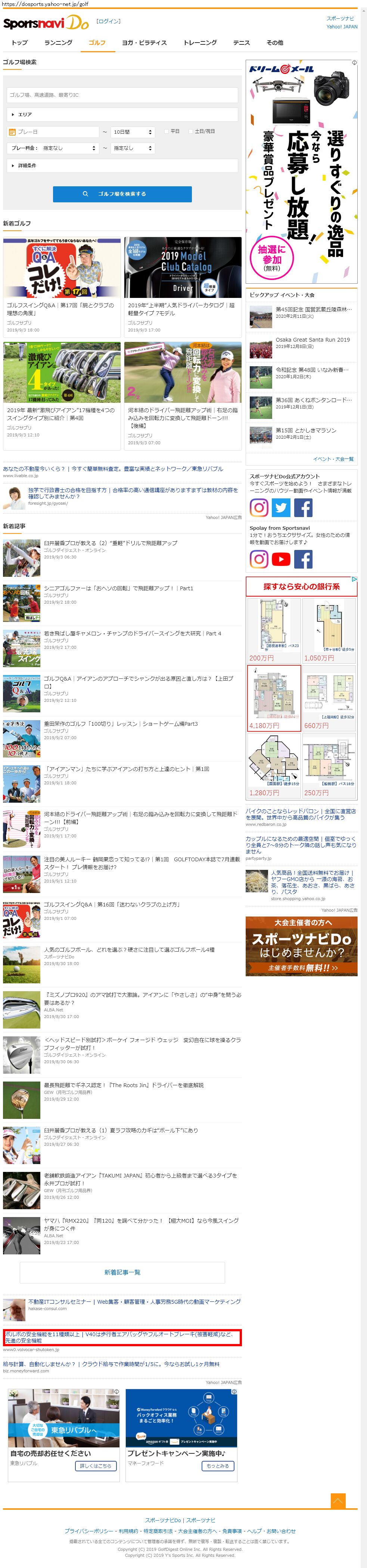This screenshot has height=1568, width=367.
Task: Open 人気のゴルフボール、どれを選ぶ article
Action: coord(129,949)
